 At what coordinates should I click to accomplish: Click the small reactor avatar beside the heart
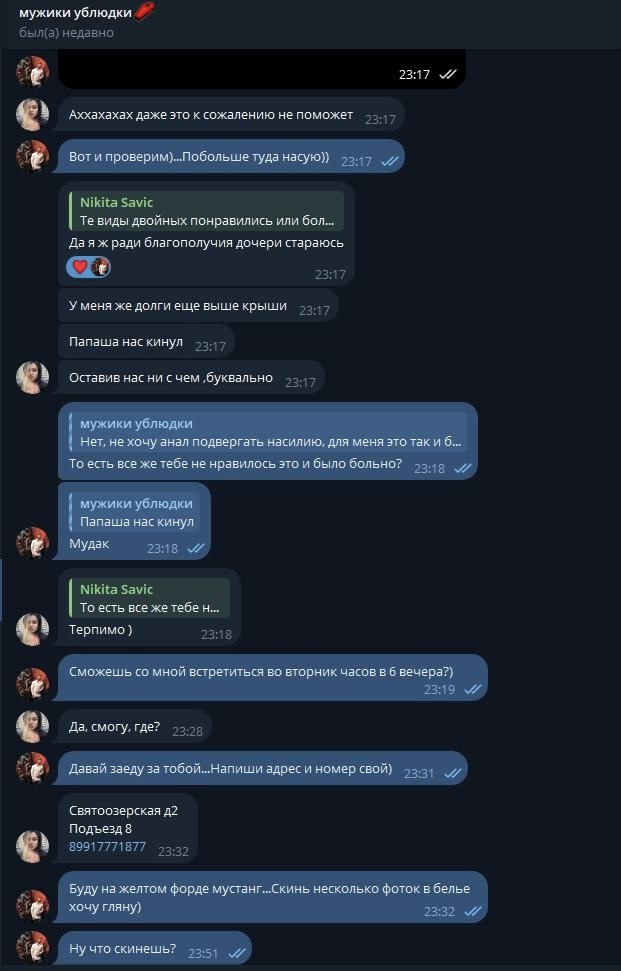[x=100, y=267]
